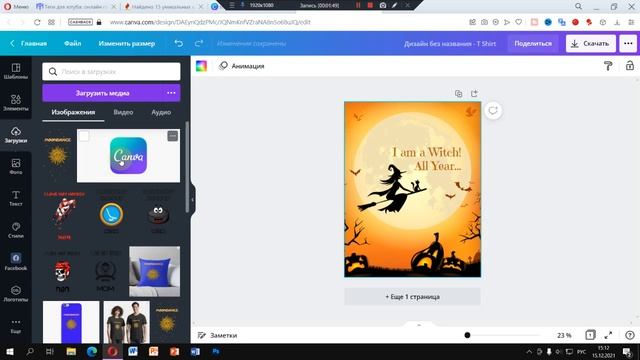This screenshot has width=640, height=360.
Task: Expand the page list arrow below canvas
Action: click(419, 324)
